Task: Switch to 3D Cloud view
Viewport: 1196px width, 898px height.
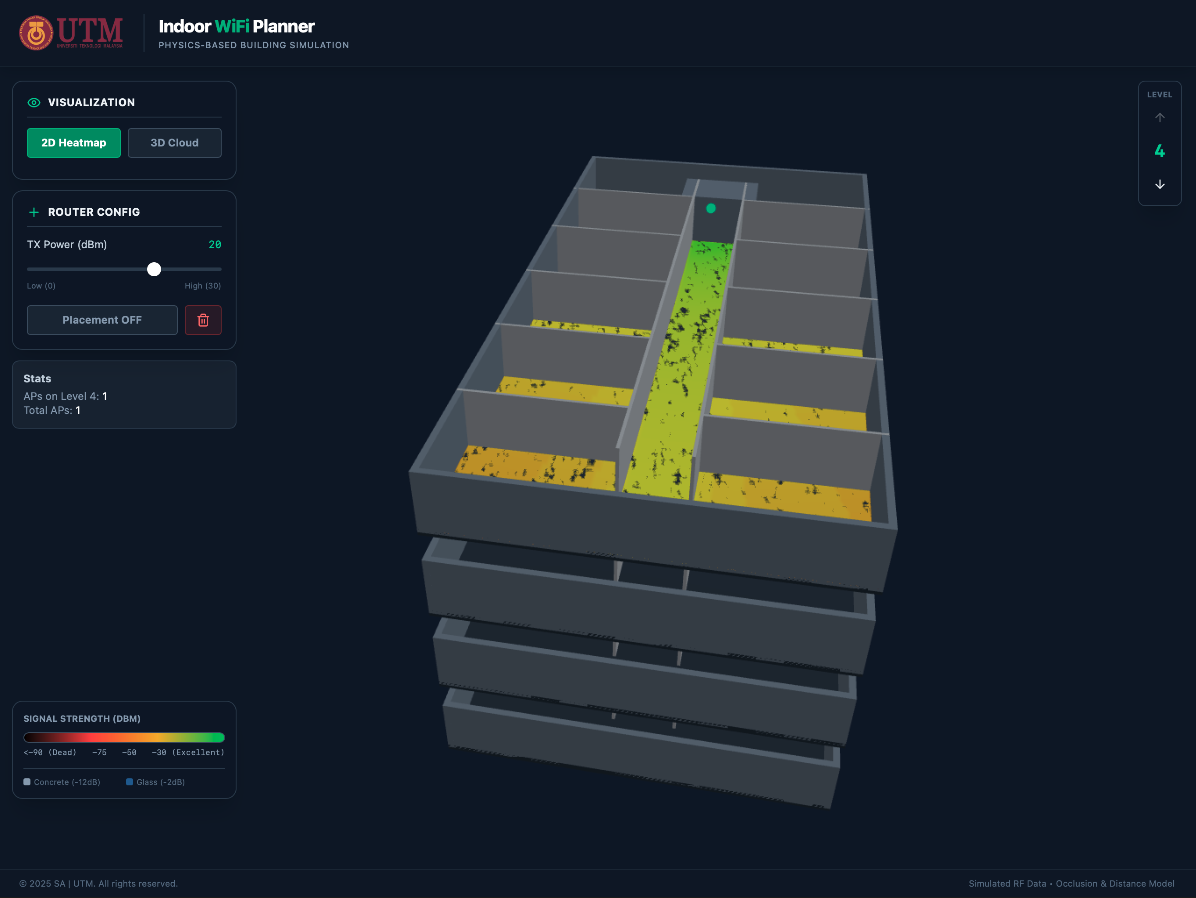Action: (x=175, y=143)
